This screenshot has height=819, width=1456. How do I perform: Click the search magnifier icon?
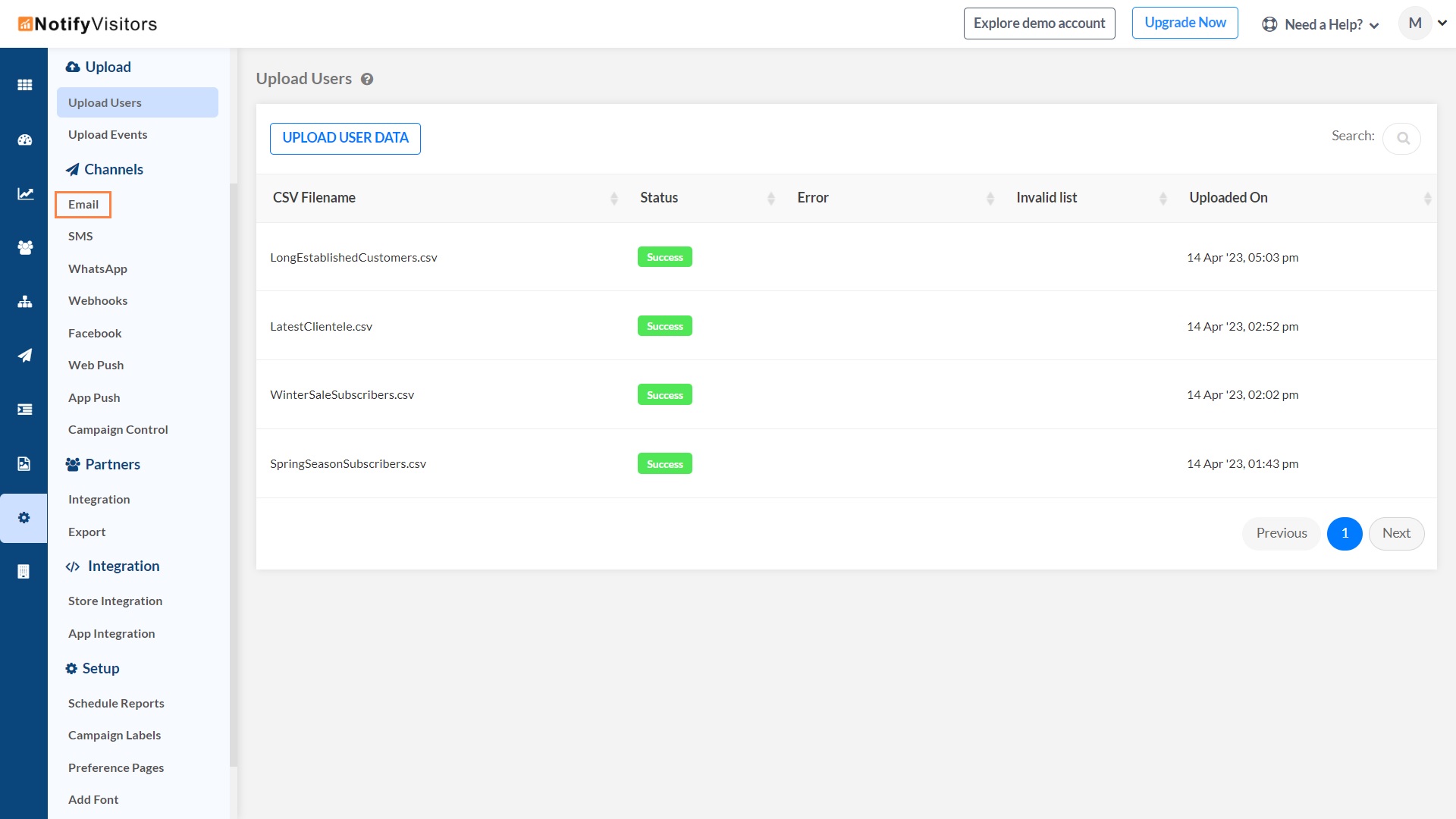point(1402,139)
